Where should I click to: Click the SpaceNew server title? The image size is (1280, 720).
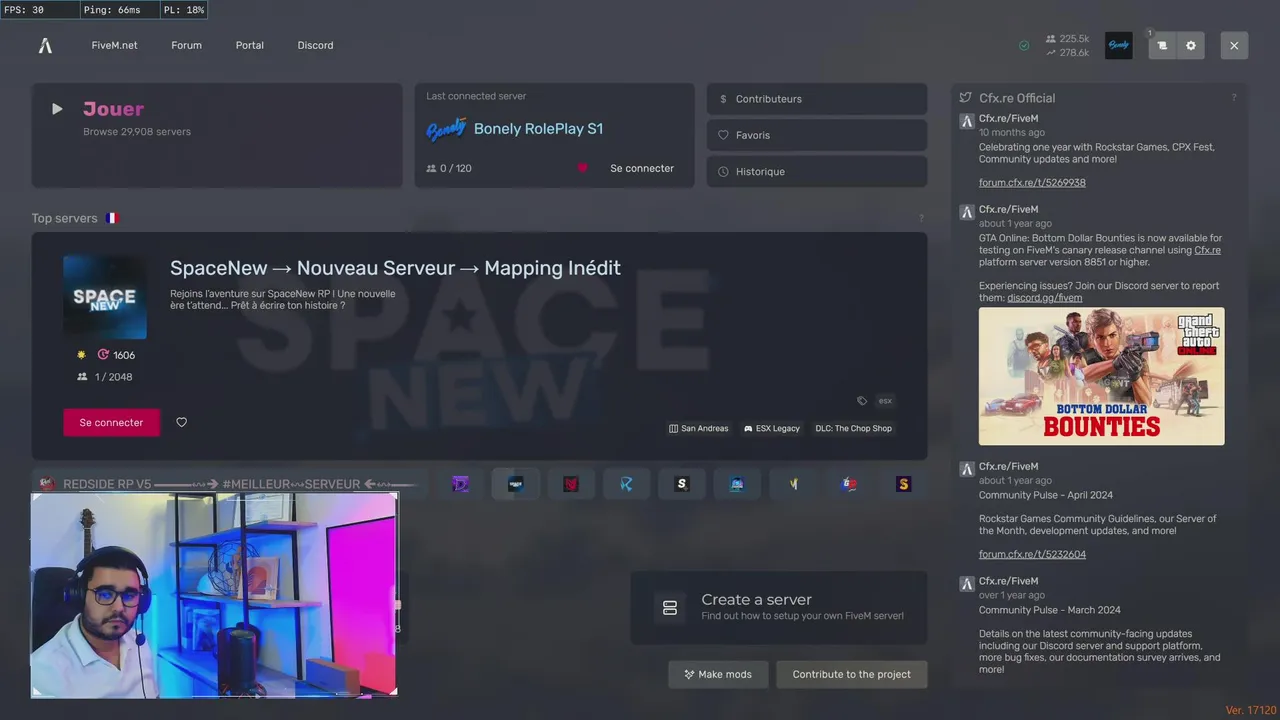click(395, 268)
